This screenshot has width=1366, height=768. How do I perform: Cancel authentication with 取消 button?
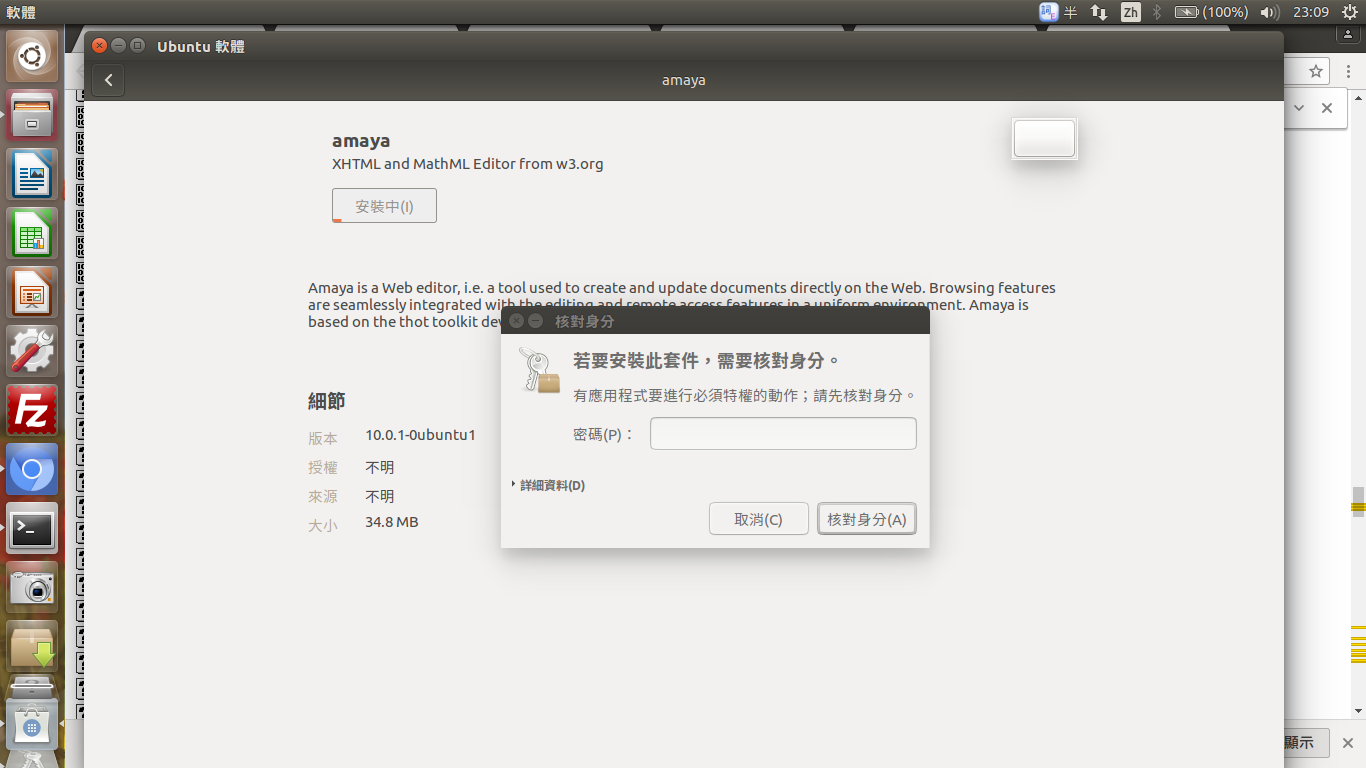coord(758,519)
